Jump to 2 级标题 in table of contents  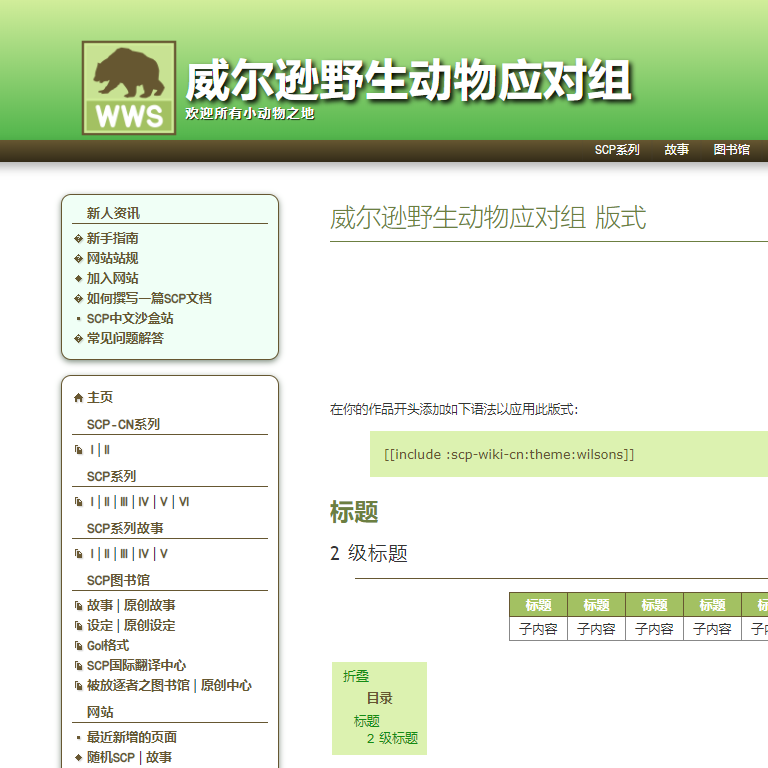click(392, 739)
